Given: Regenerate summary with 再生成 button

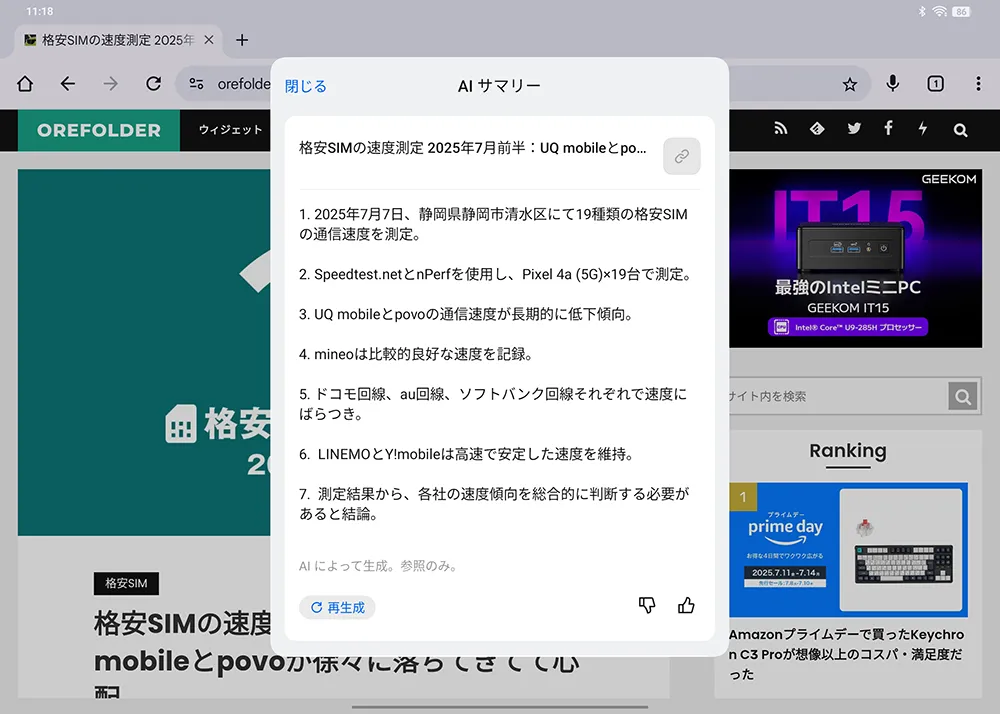Looking at the screenshot, I should pos(337,608).
